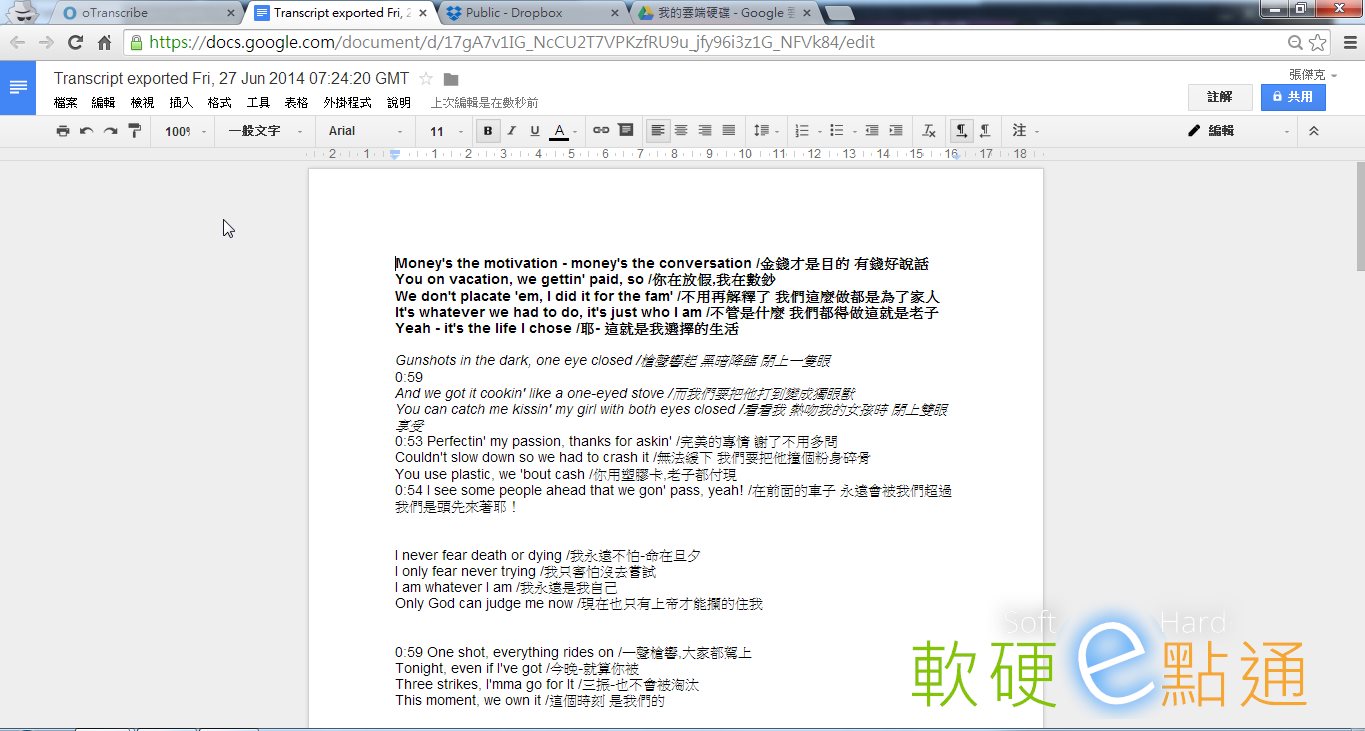Viewport: 1365px width, 731px height.
Task: Click the 註解 comments button
Action: (1220, 97)
